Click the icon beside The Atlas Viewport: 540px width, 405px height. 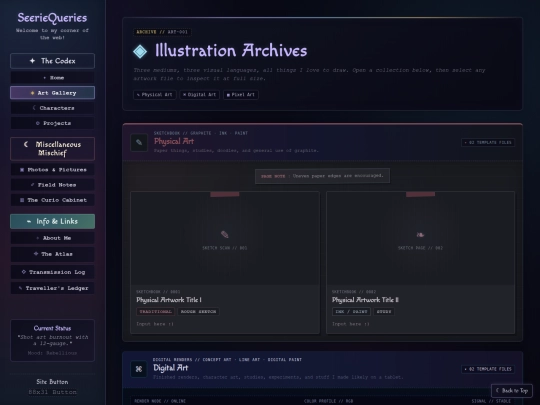(36, 254)
